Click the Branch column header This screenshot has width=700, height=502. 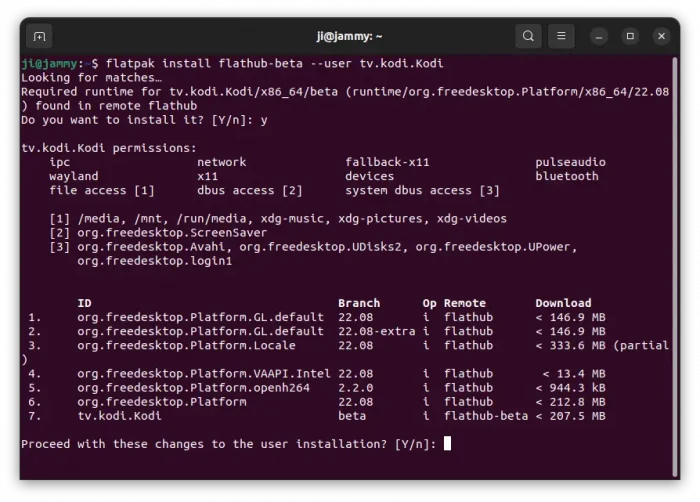[x=359, y=303]
